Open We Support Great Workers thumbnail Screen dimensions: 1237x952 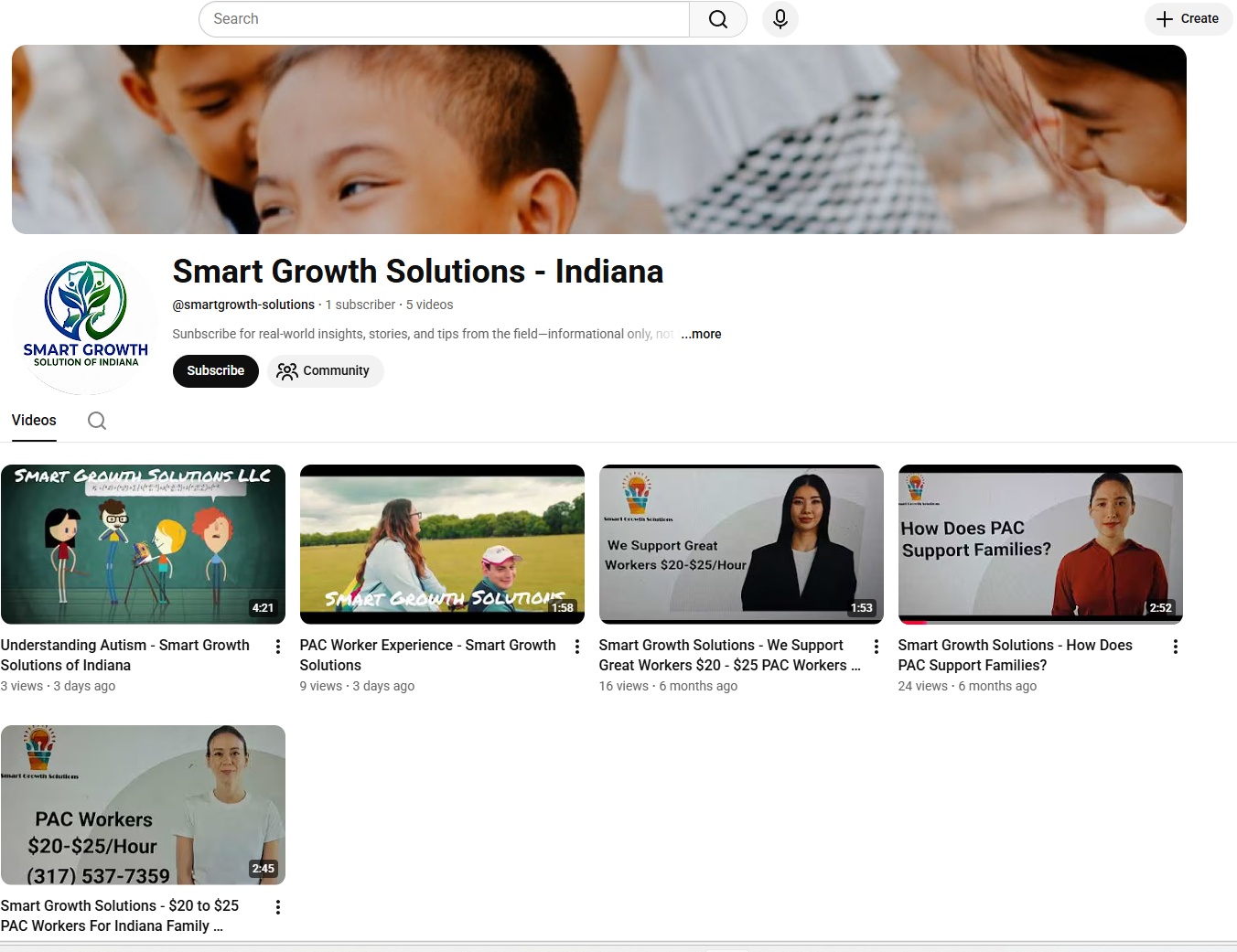(741, 544)
